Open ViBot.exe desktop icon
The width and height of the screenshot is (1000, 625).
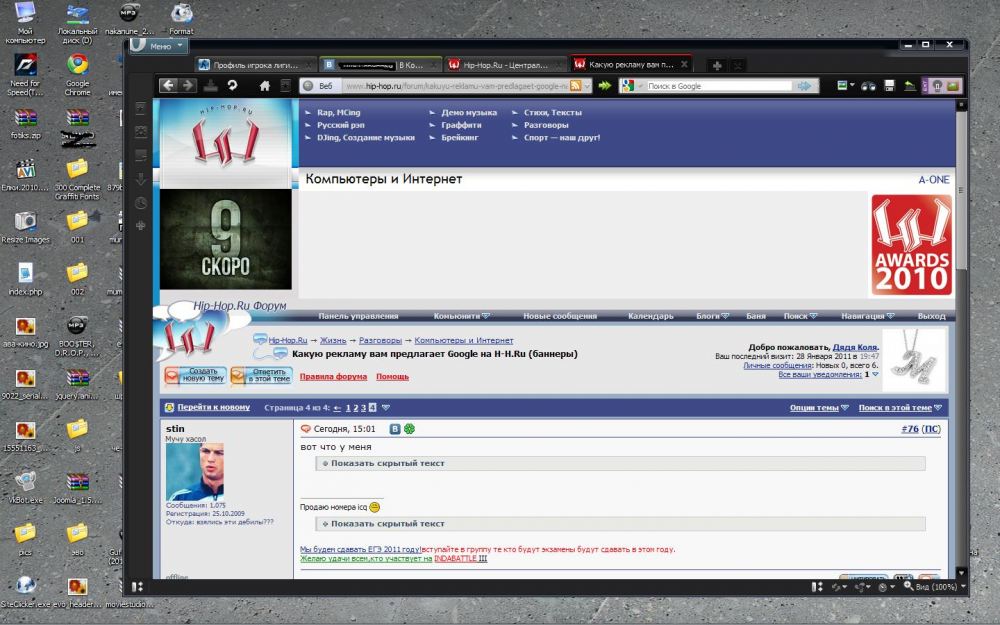point(25,488)
